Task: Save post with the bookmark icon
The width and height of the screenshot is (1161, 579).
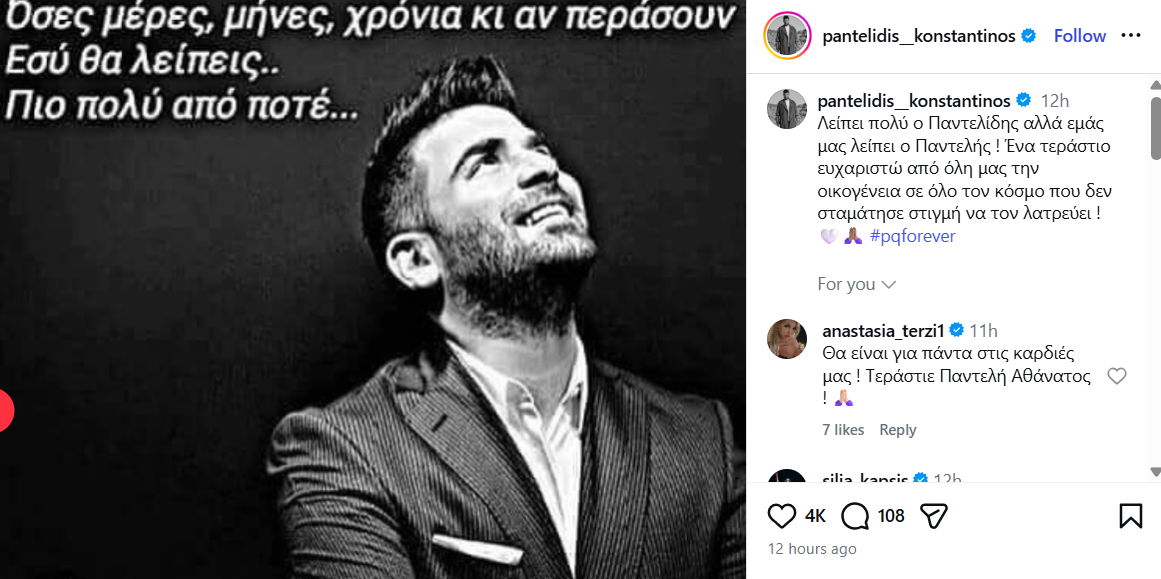Action: [x=1130, y=516]
